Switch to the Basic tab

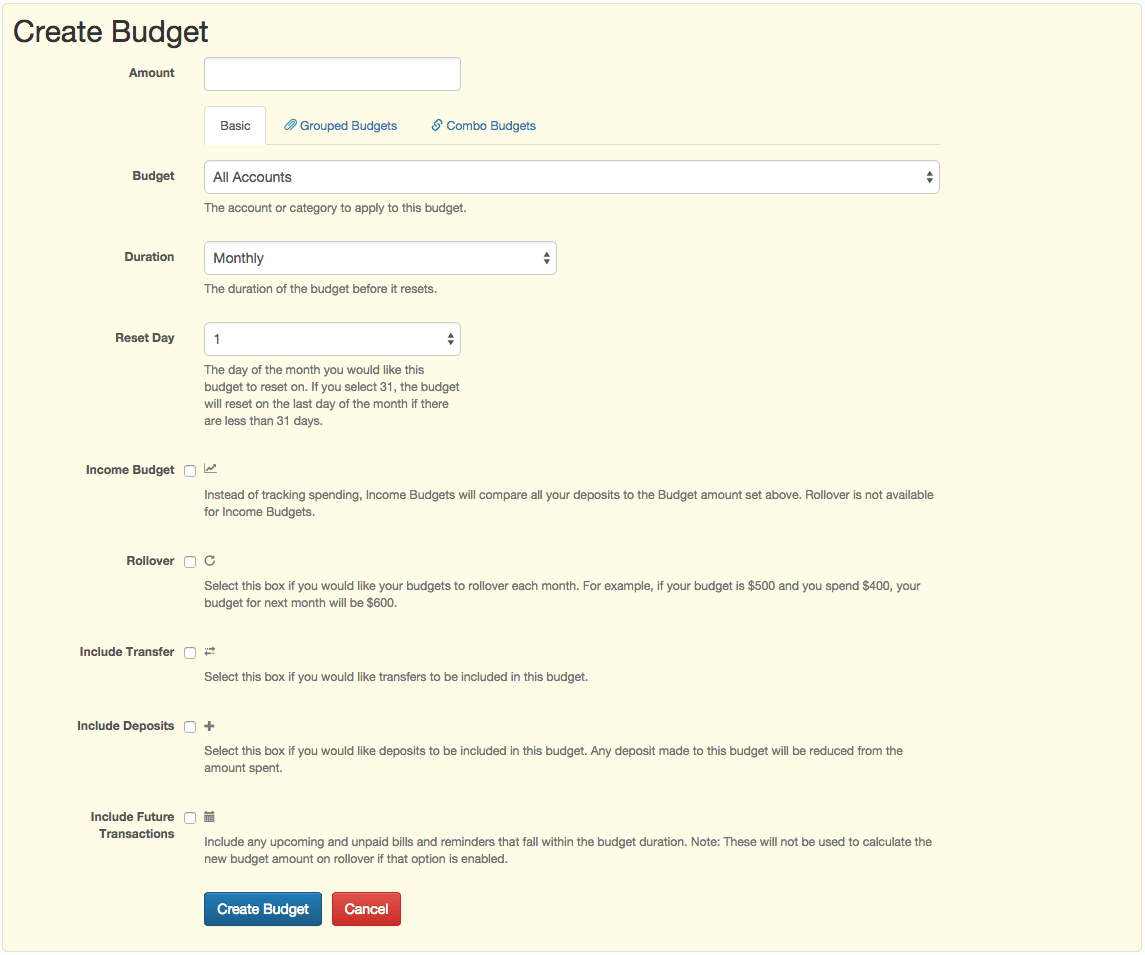coord(235,126)
